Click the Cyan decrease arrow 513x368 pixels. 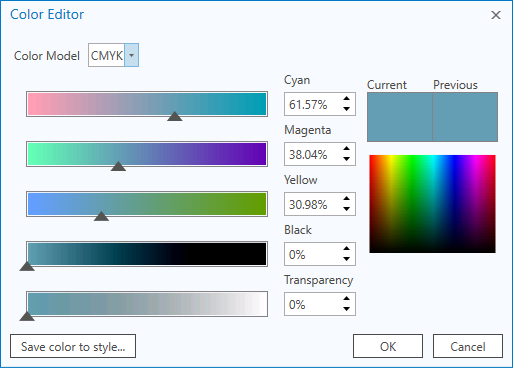click(x=347, y=109)
